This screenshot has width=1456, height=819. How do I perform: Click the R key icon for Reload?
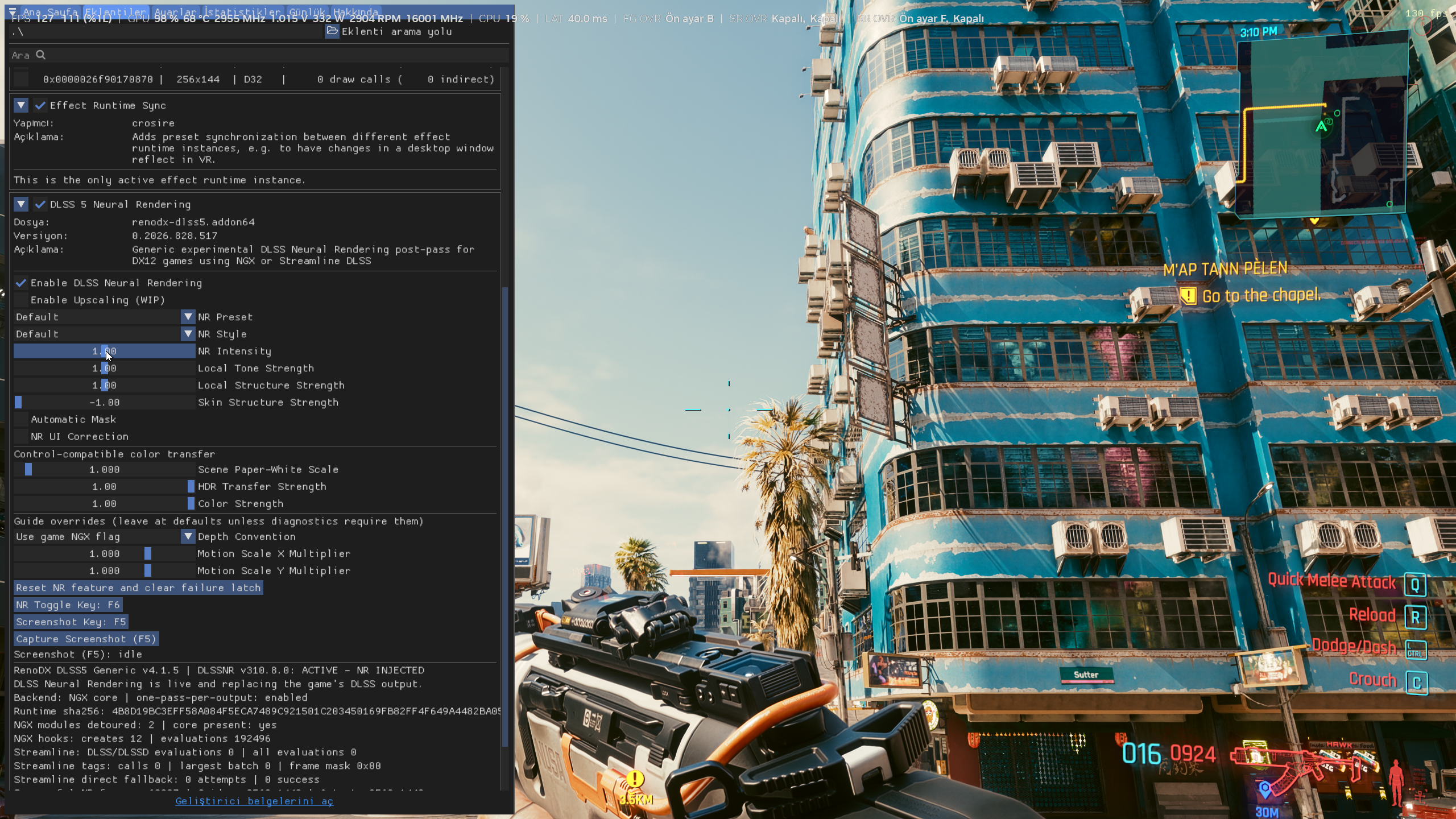[x=1416, y=617]
